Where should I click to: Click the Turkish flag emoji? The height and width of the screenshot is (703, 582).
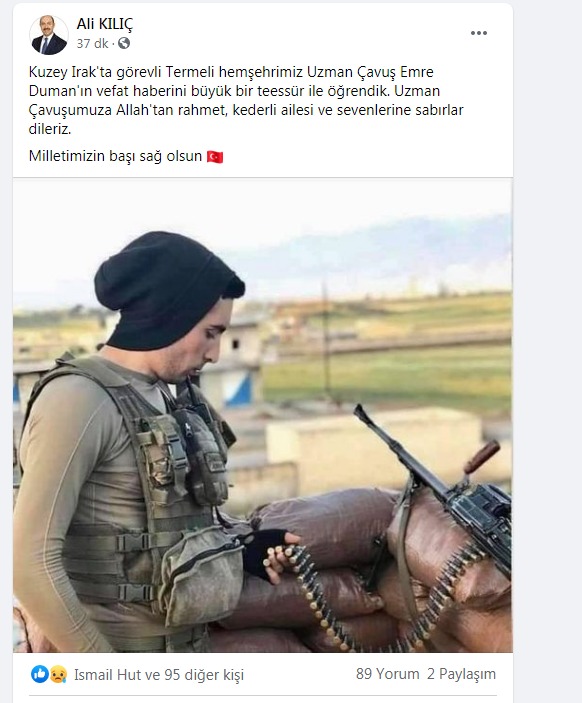click(x=215, y=157)
